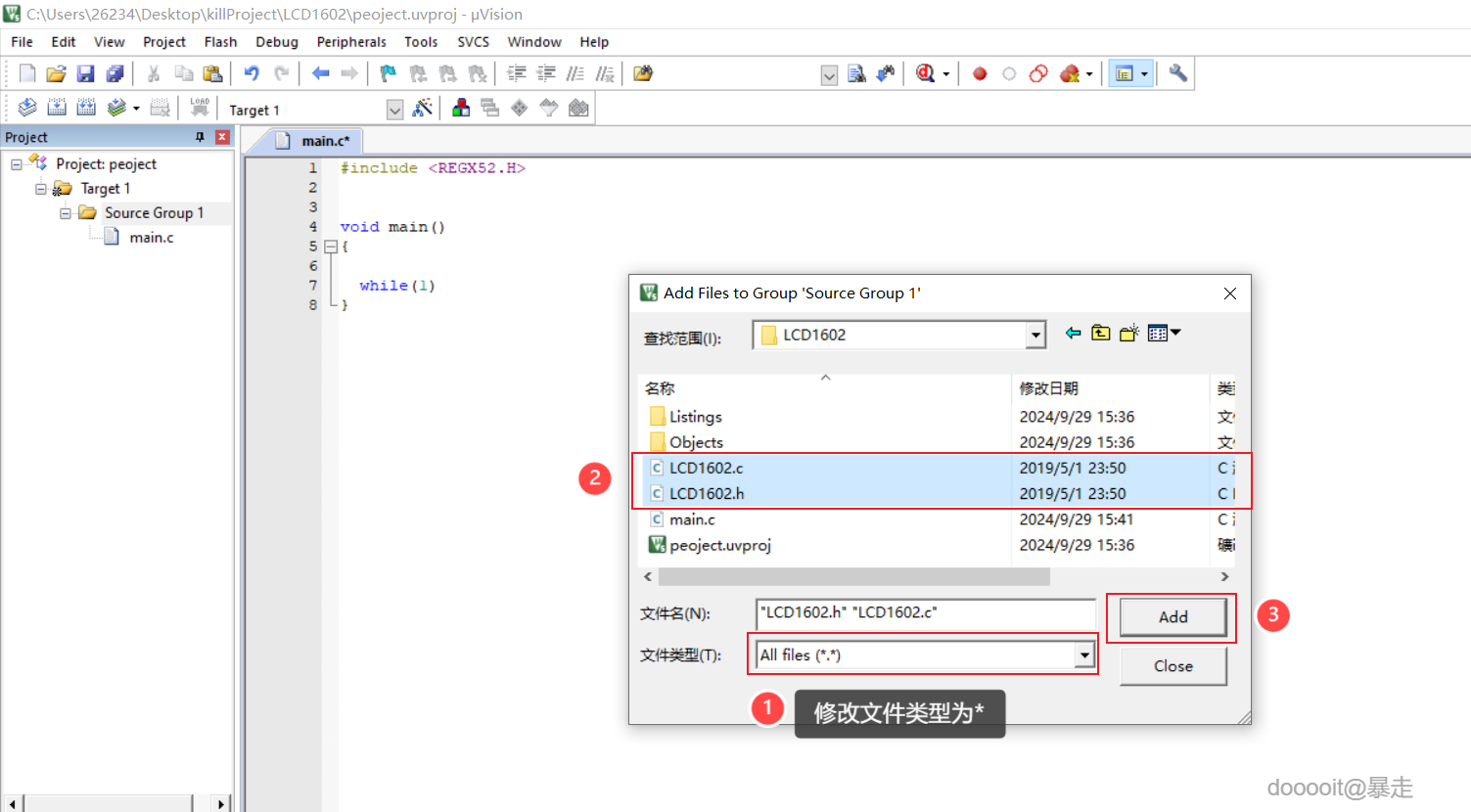Screen dimensions: 1471x812
Task: Collapse the main() code block fold marker
Action: coord(331,247)
